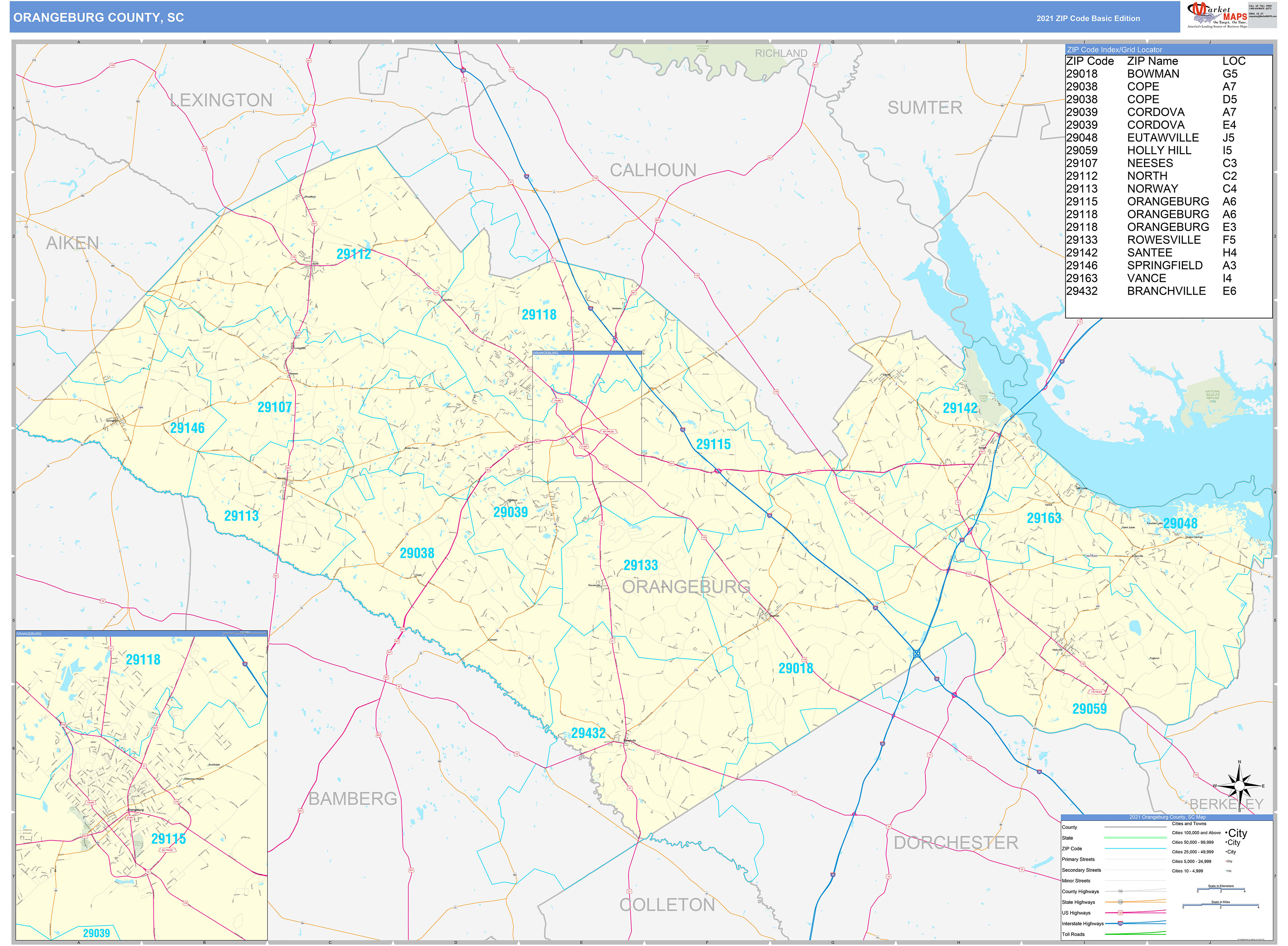Click NORWAY in the ZIP index table
This screenshot has width=1288, height=946.
point(1152,189)
